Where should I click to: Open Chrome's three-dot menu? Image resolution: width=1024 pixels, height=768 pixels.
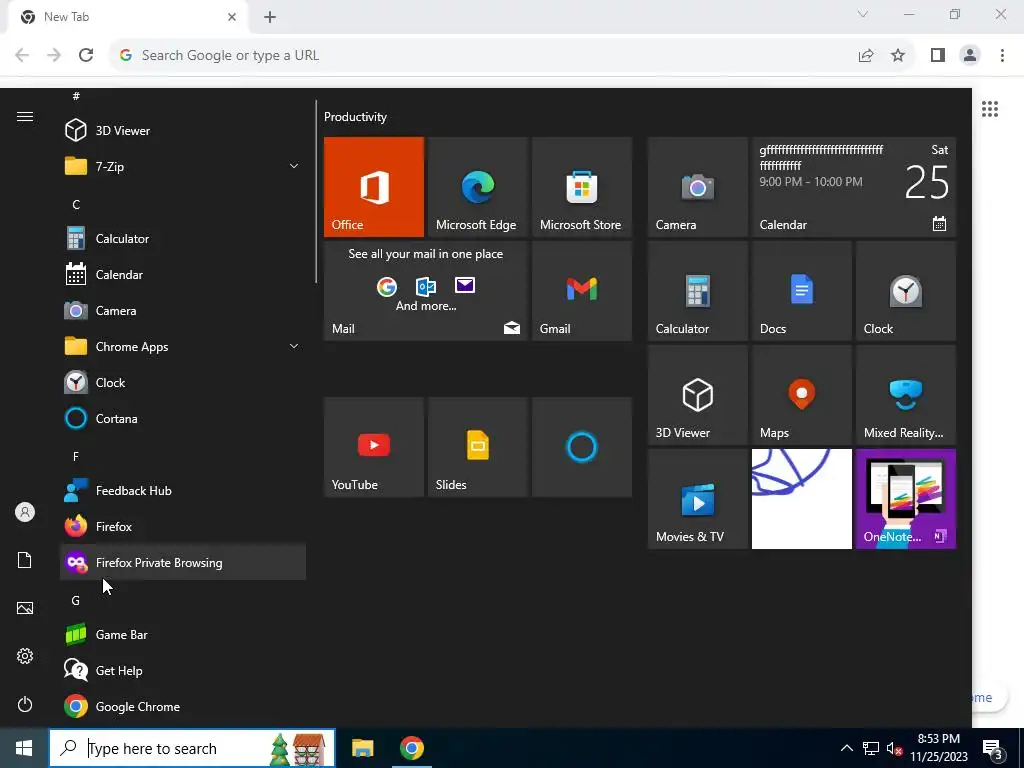[x=1002, y=56]
